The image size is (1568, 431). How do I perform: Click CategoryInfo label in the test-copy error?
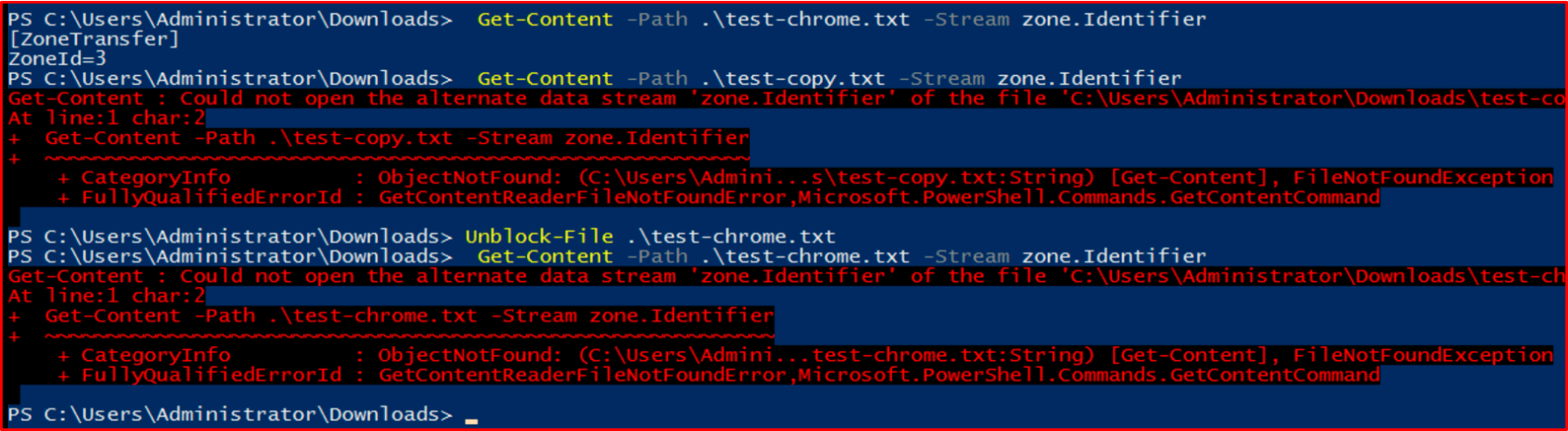pyautogui.click(x=156, y=178)
